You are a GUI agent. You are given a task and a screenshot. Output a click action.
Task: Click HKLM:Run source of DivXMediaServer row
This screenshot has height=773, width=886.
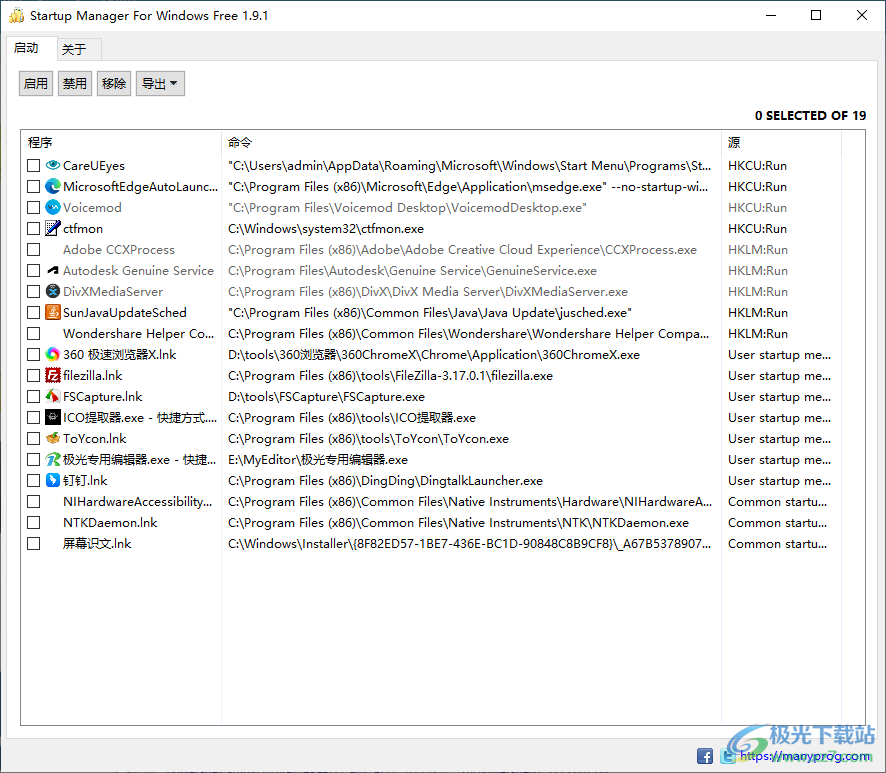[x=758, y=292]
